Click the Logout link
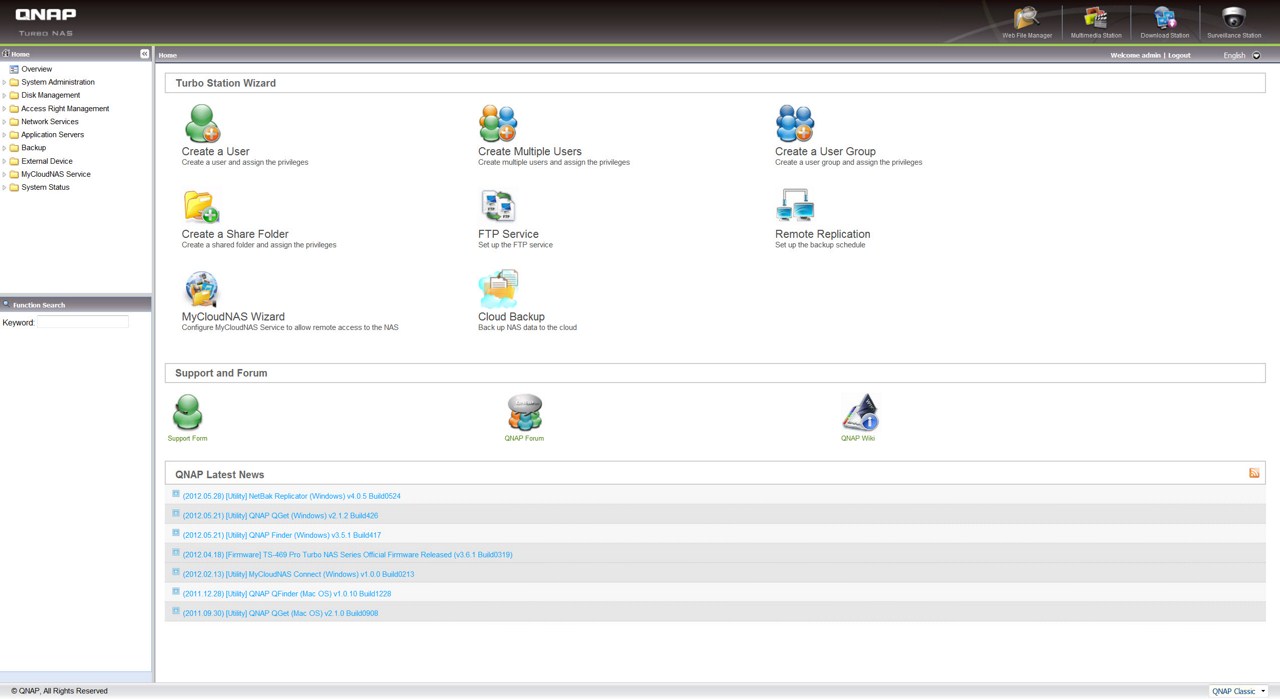This screenshot has height=699, width=1280. [1179, 55]
